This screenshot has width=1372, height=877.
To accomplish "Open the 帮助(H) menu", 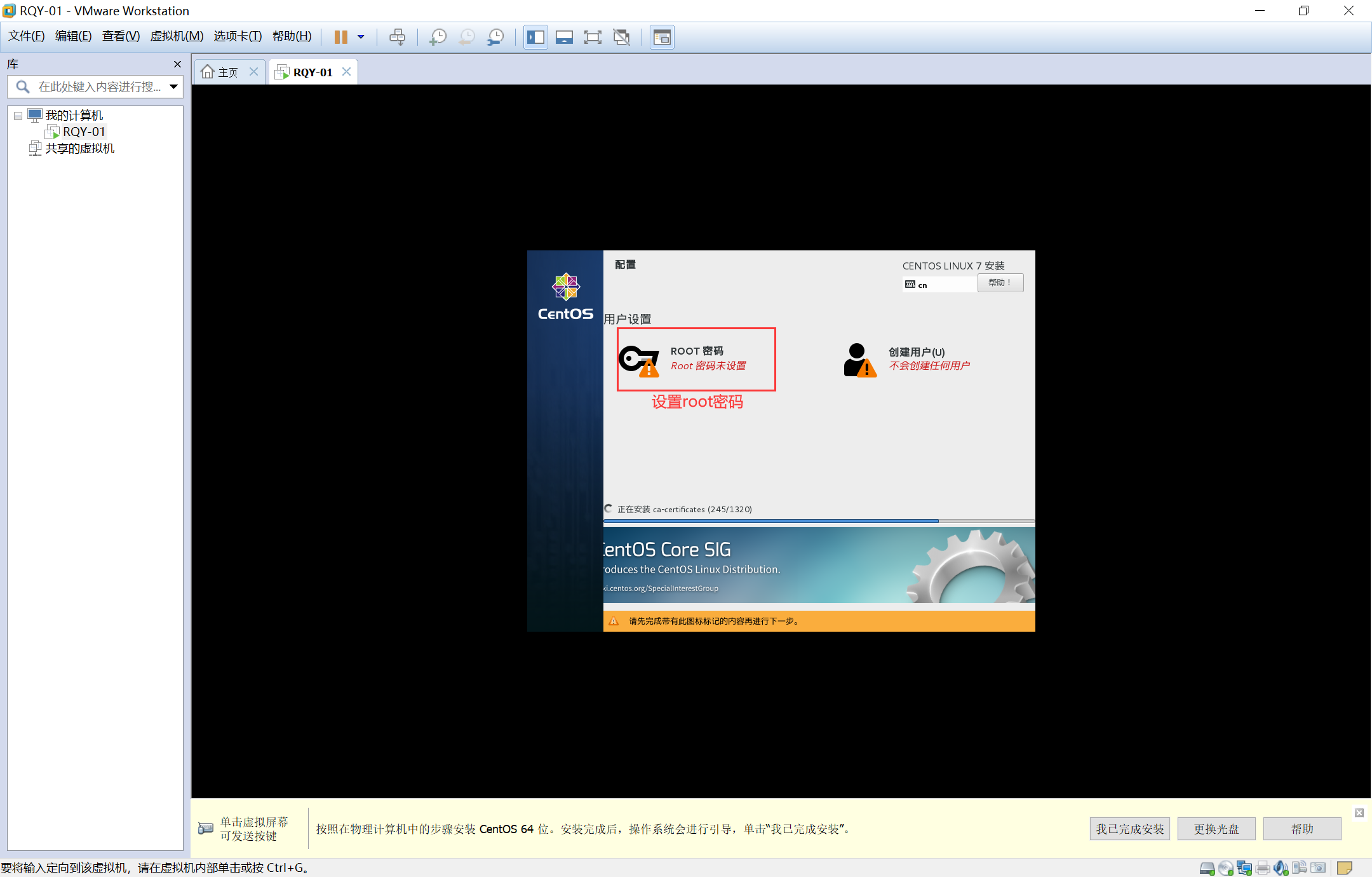I will [x=292, y=36].
